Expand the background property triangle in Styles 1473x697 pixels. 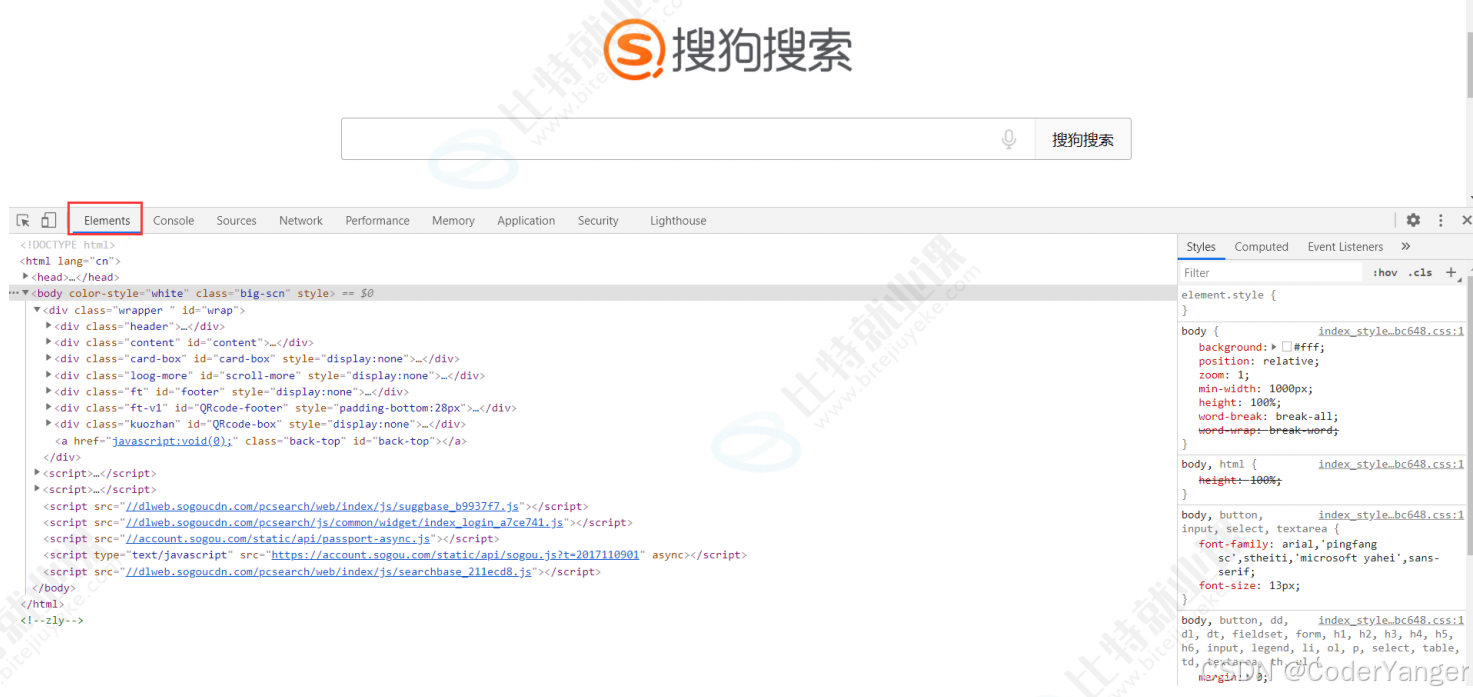pyautogui.click(x=1274, y=347)
